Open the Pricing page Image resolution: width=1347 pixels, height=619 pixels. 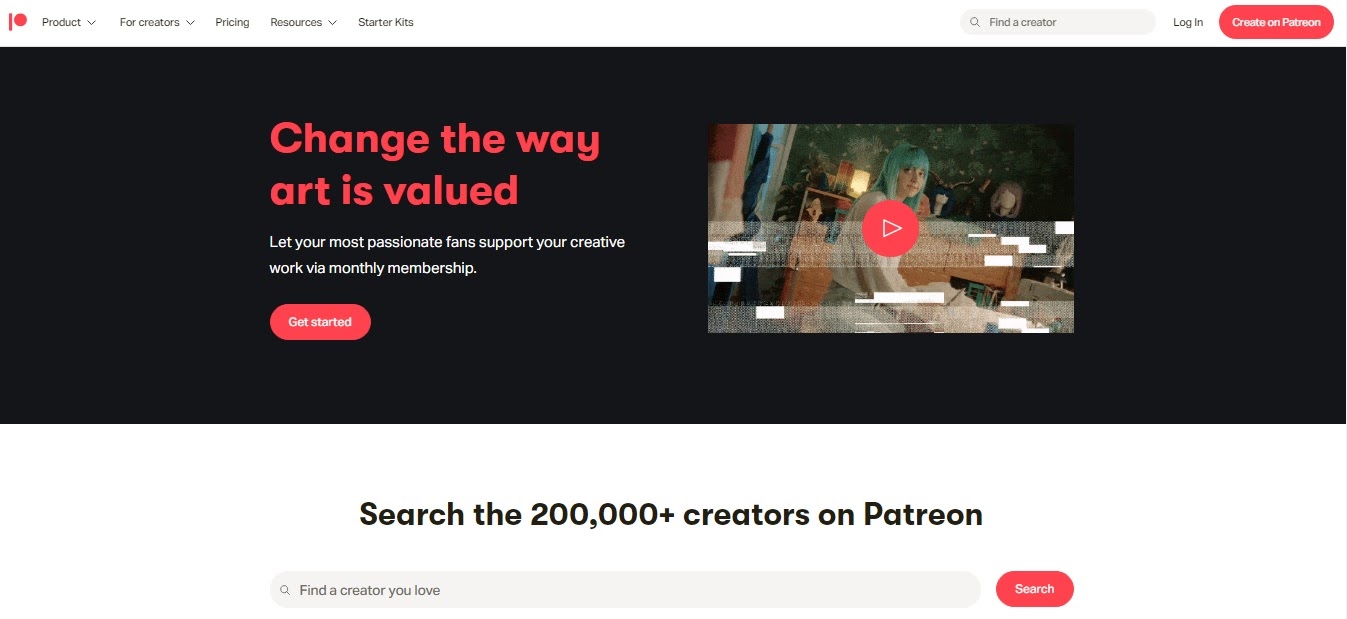[x=232, y=22]
